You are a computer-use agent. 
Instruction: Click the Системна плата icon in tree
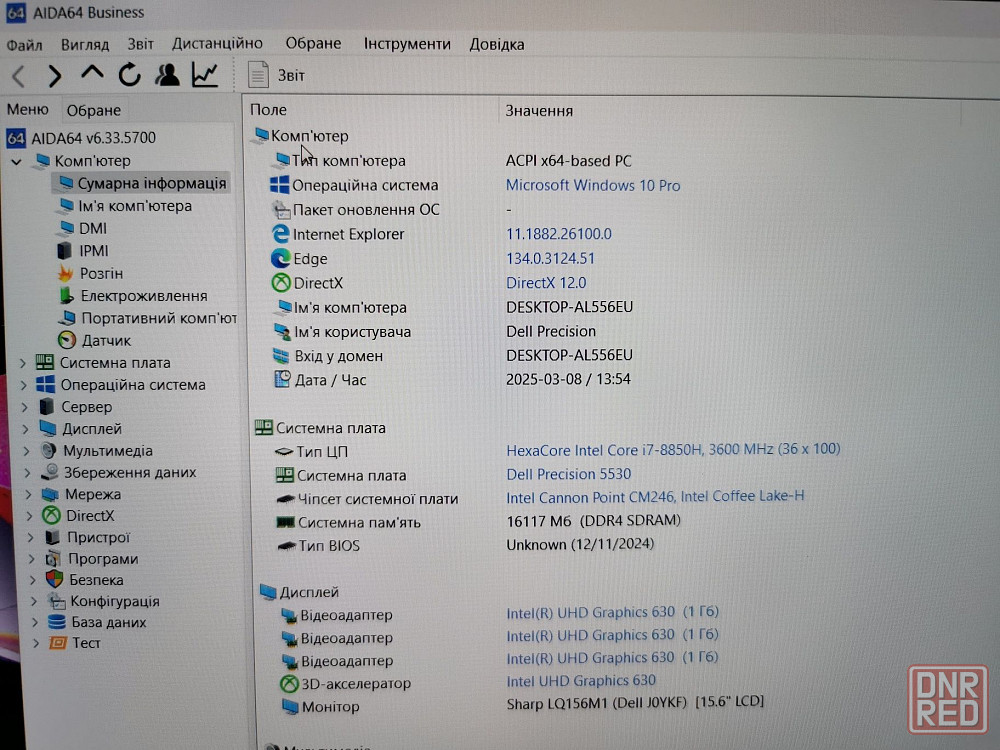point(45,362)
